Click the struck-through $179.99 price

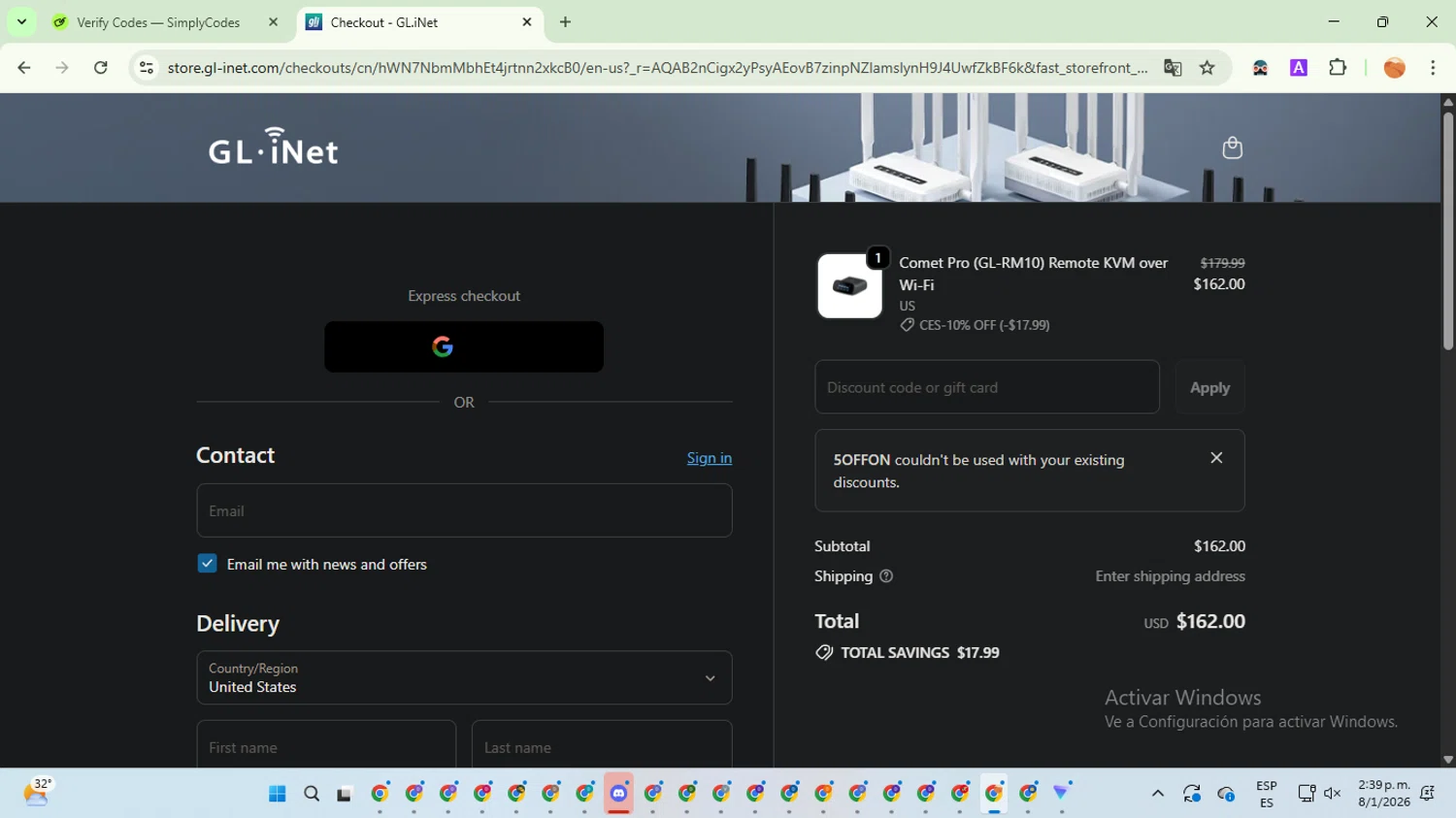[x=1222, y=263]
